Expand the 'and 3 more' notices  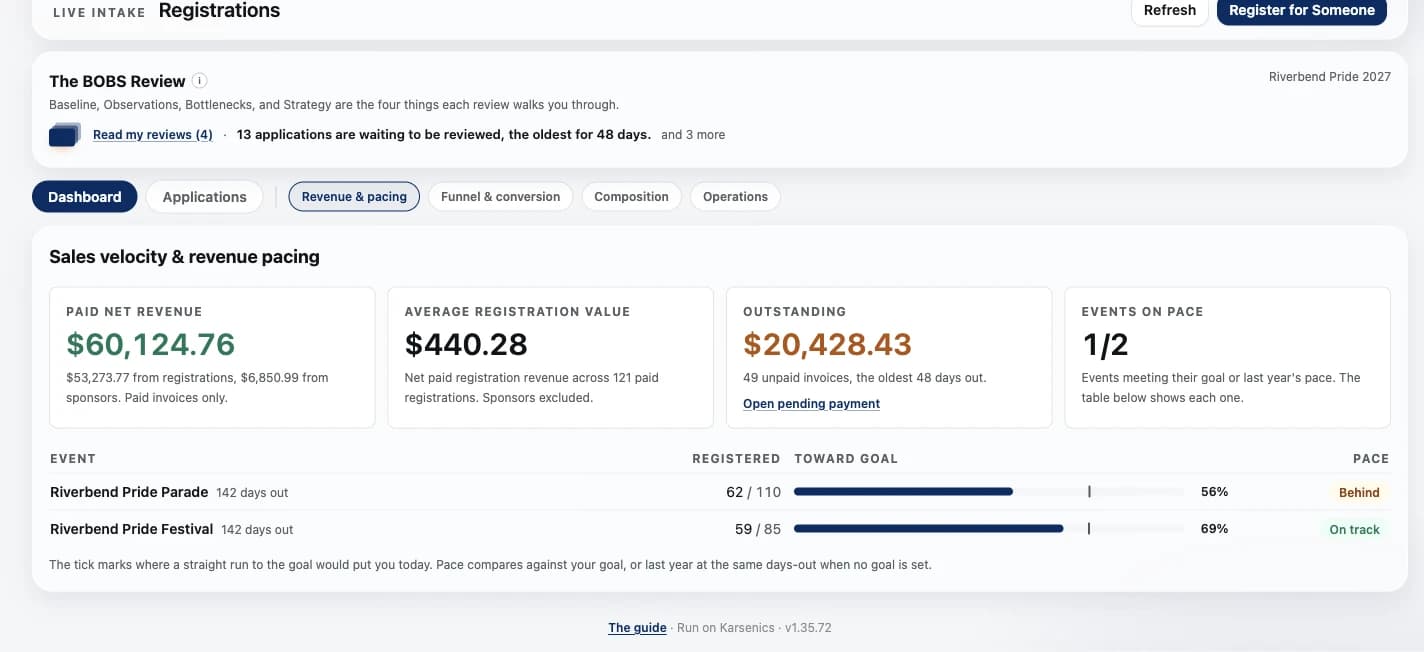[693, 135]
